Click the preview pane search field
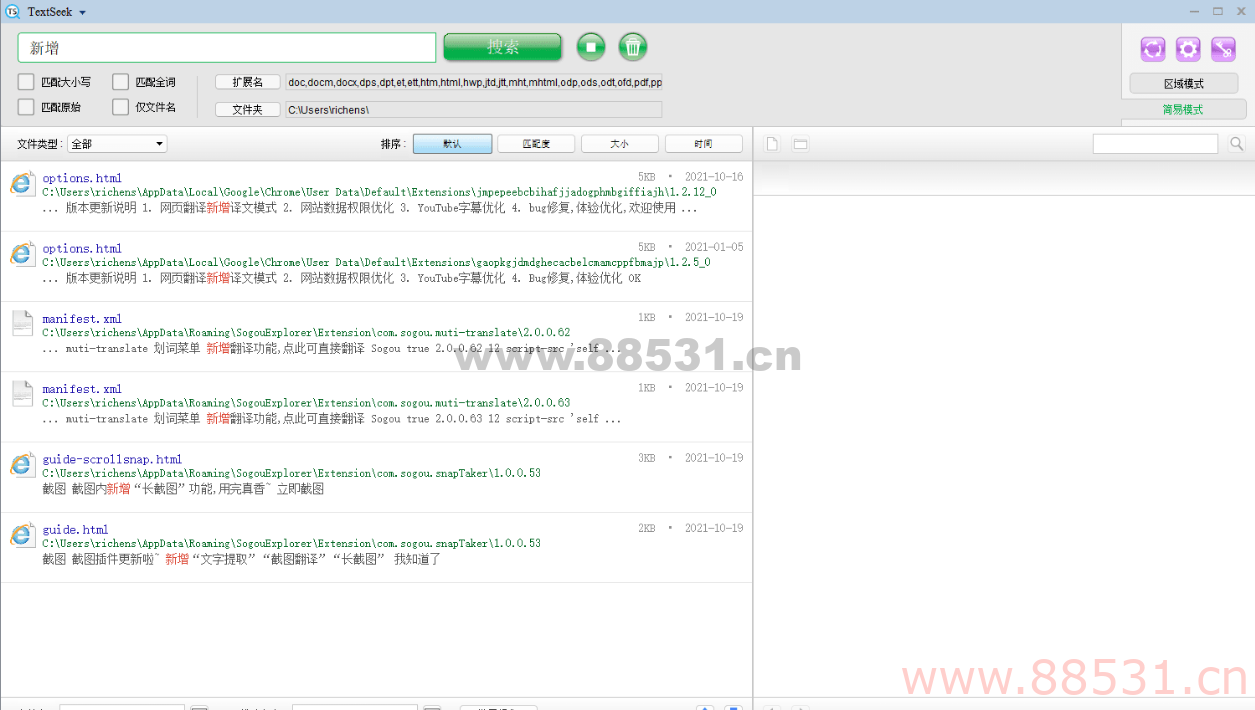Screen dimensions: 1255x710 (1155, 144)
